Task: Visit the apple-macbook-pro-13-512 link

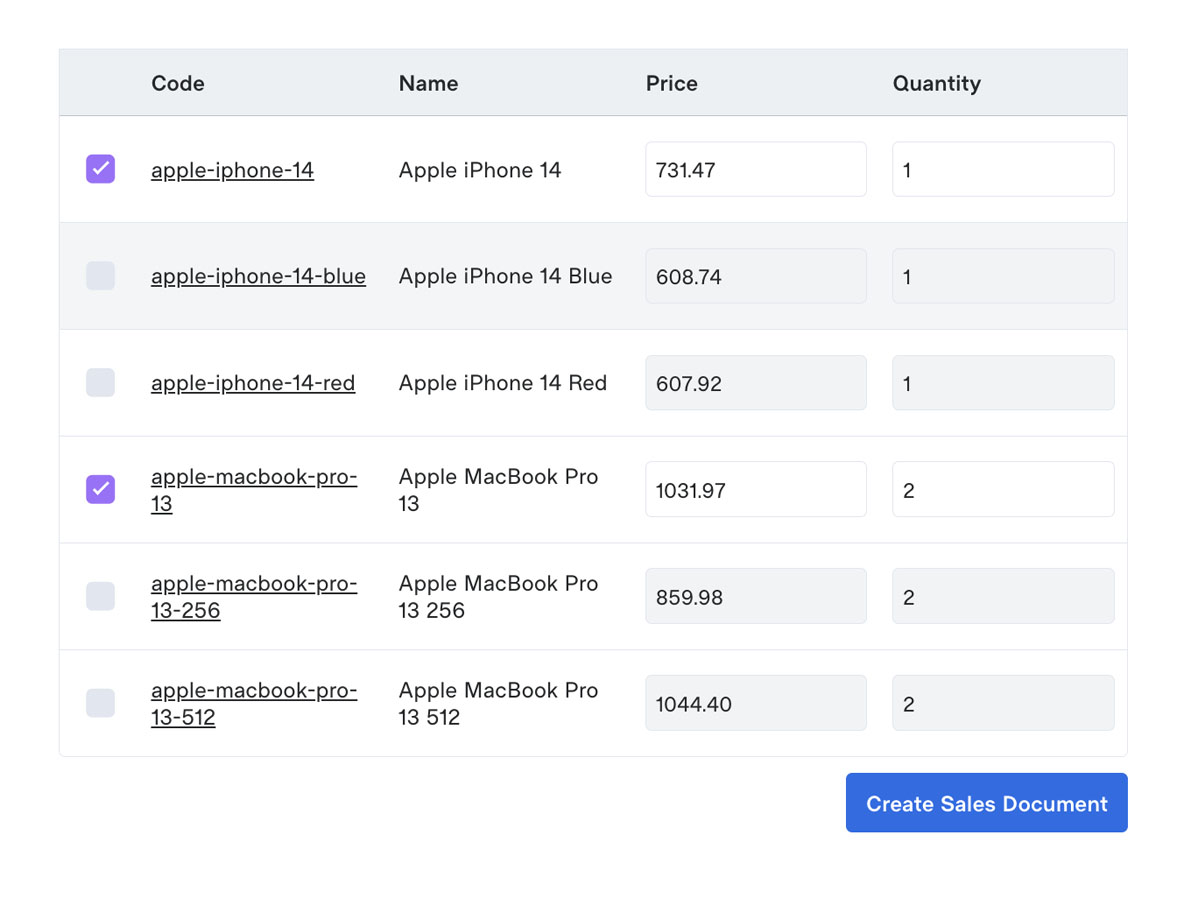Action: 253,691
